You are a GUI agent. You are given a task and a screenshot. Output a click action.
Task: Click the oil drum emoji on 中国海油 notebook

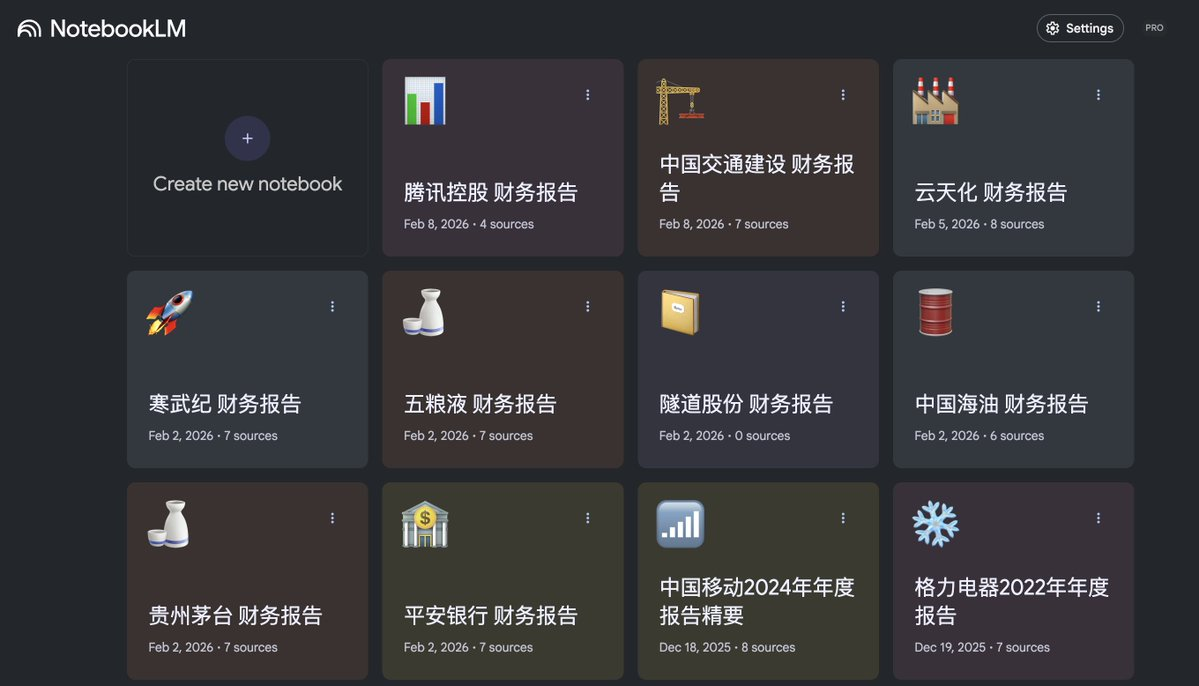coord(935,312)
